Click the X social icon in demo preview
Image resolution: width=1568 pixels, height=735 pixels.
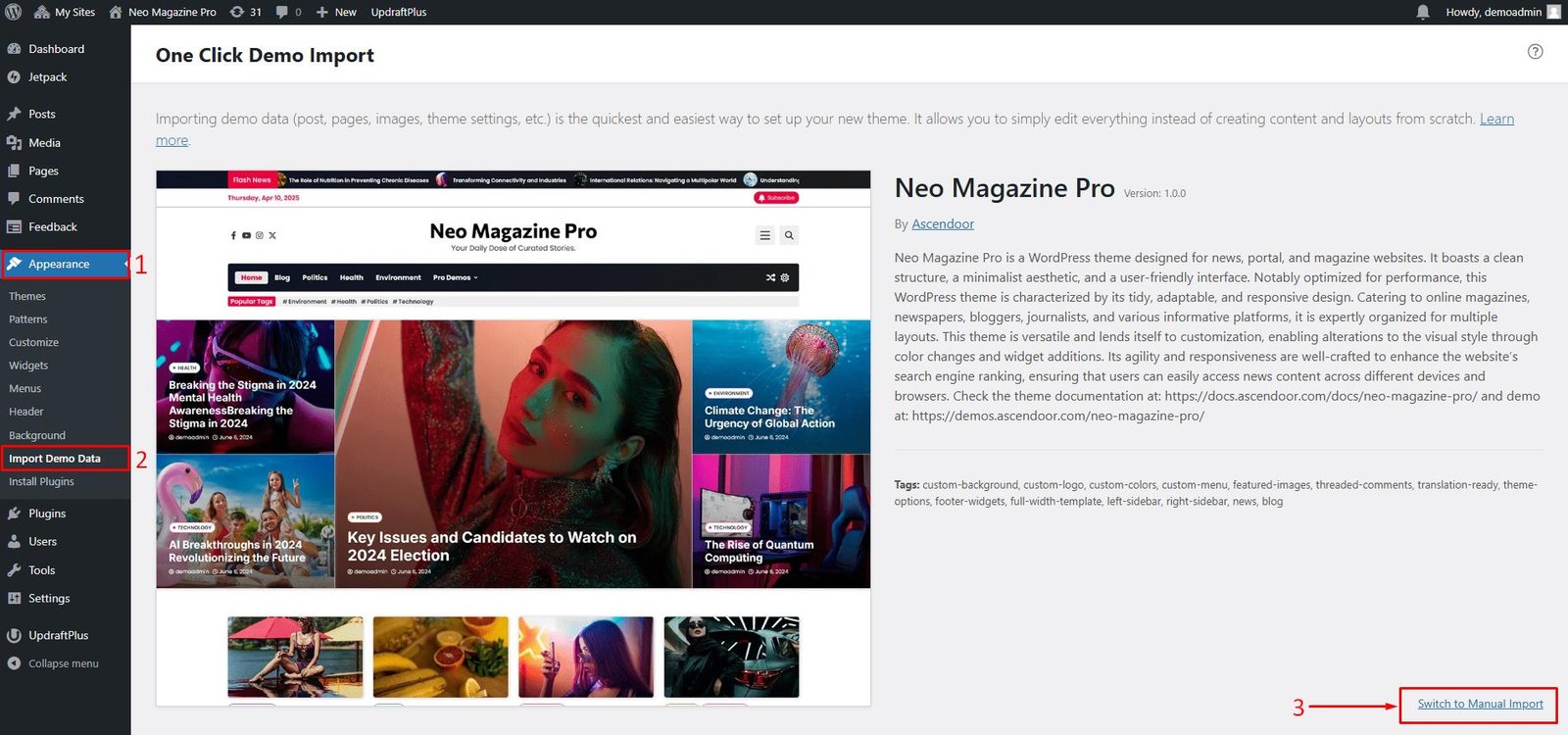pos(272,235)
